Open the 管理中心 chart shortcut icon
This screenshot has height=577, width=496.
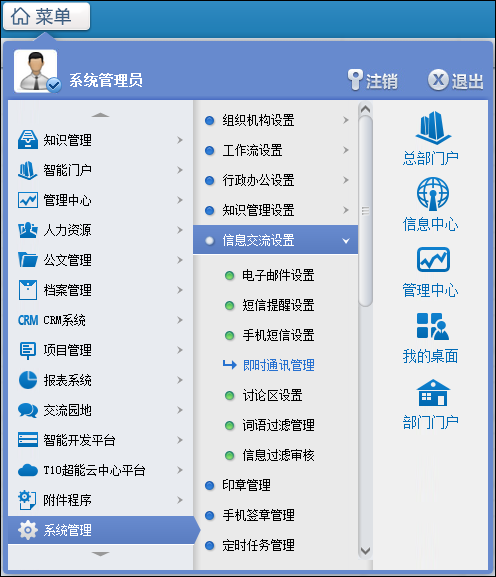tap(433, 259)
